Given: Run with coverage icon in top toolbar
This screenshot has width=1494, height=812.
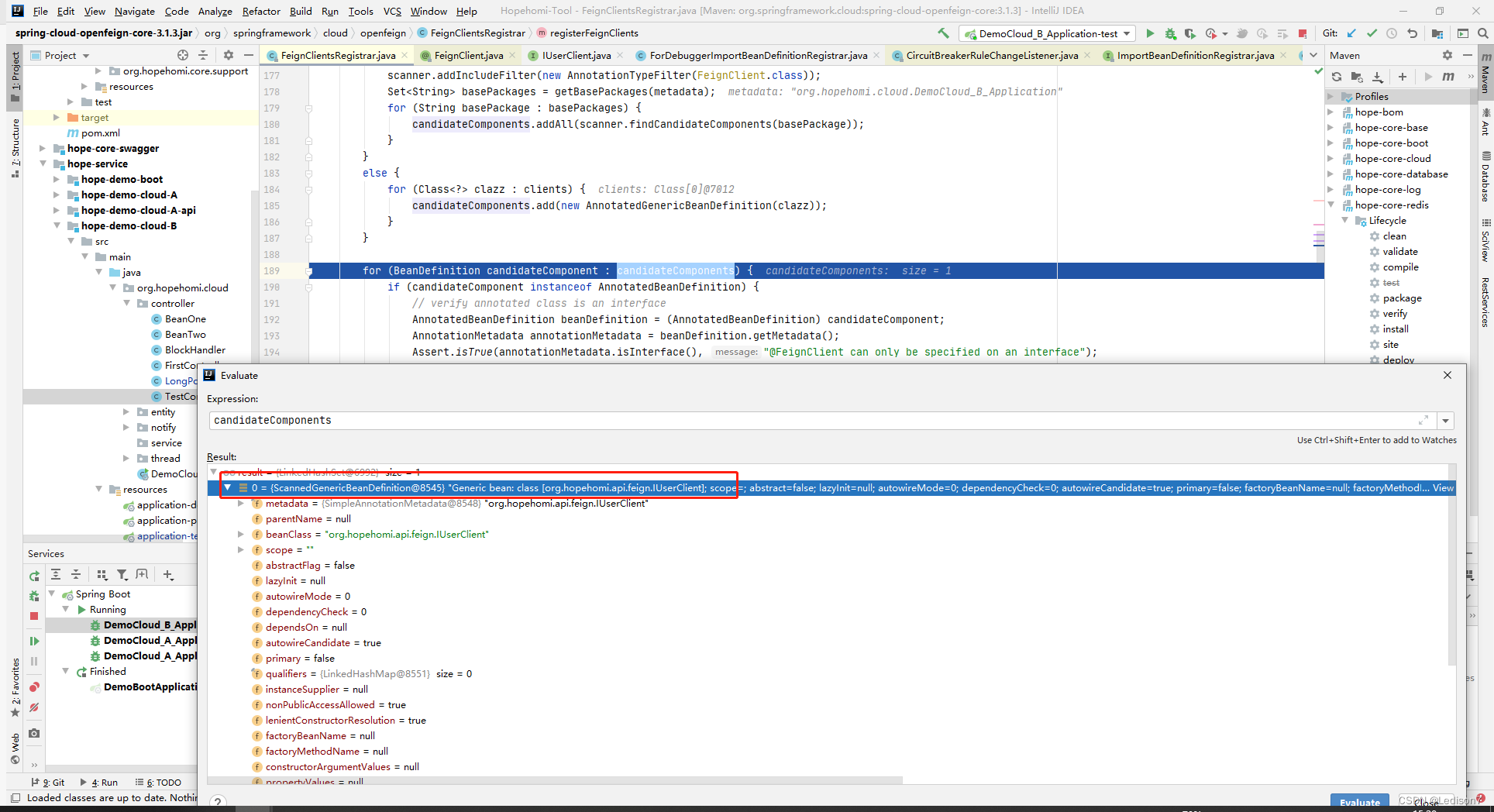Looking at the screenshot, I should point(1189,33).
